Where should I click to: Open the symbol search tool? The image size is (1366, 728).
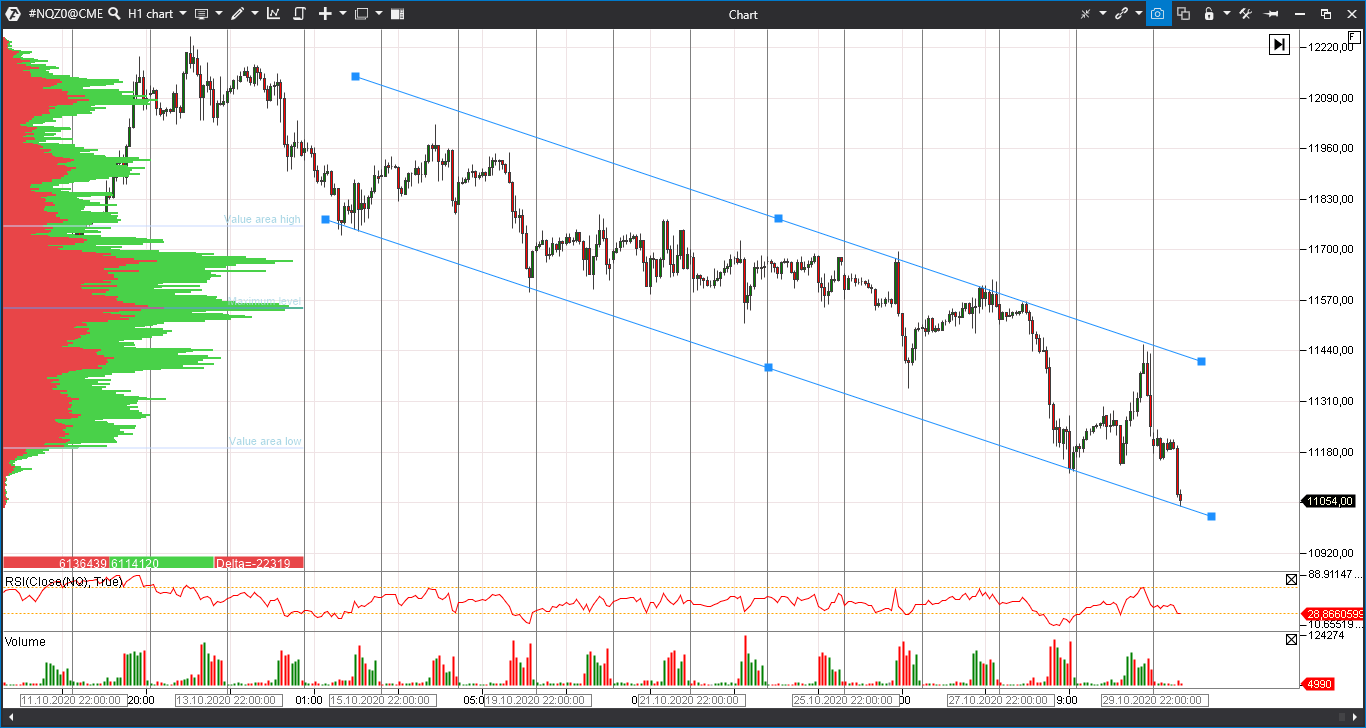(113, 13)
